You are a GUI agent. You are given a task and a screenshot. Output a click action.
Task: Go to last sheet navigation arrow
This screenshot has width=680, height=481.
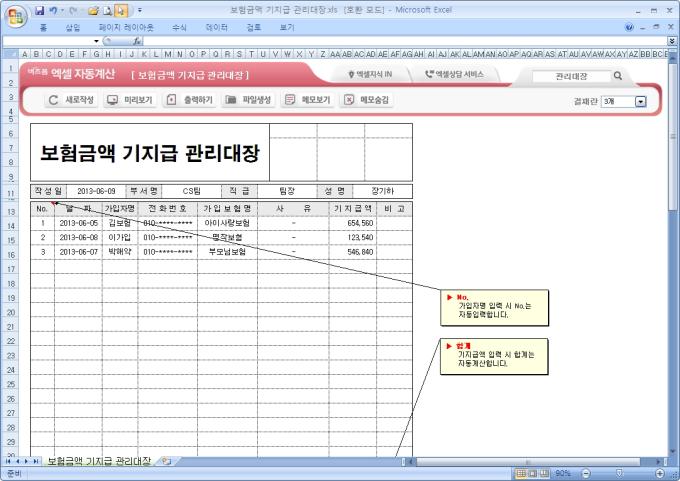point(36,461)
